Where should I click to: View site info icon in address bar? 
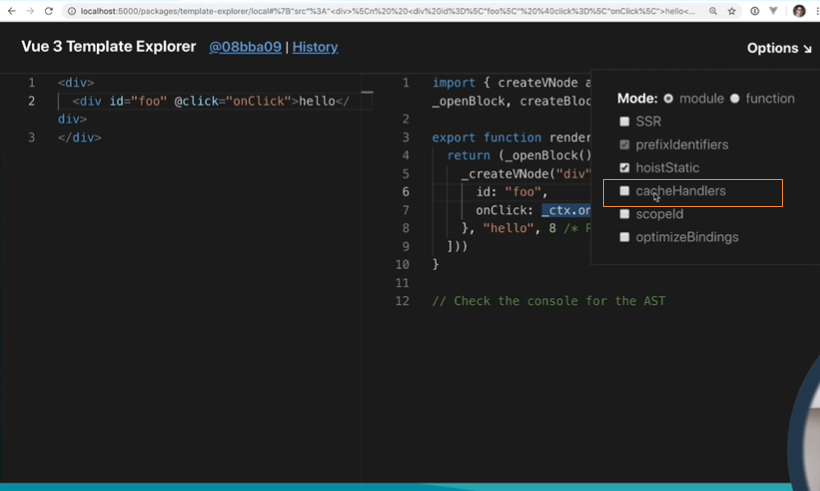click(x=72, y=11)
